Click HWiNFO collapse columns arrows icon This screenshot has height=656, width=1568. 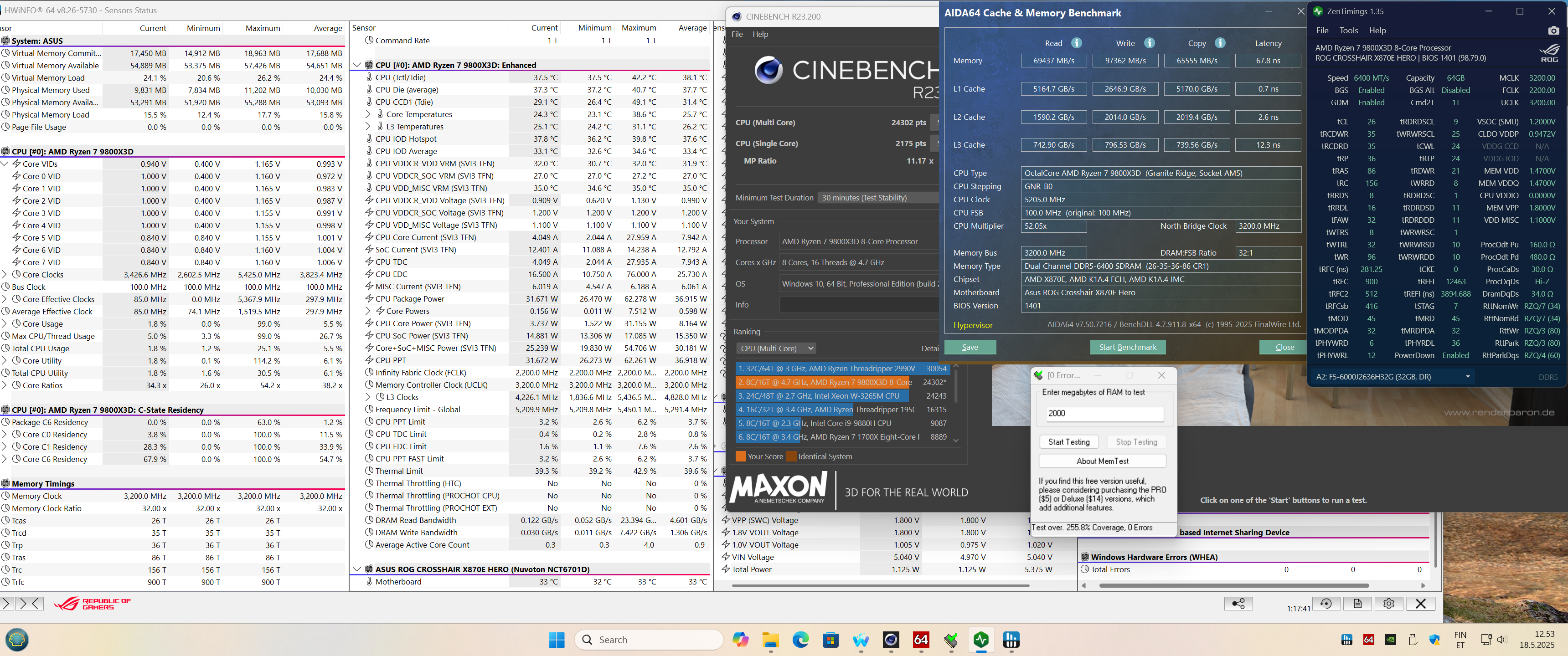[x=29, y=603]
